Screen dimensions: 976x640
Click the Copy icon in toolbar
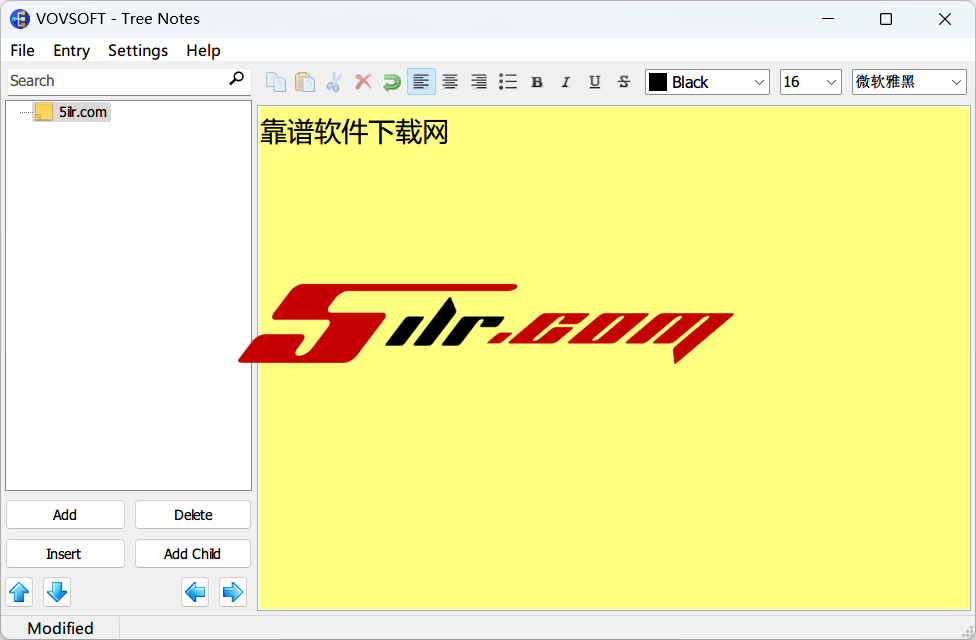tap(276, 82)
